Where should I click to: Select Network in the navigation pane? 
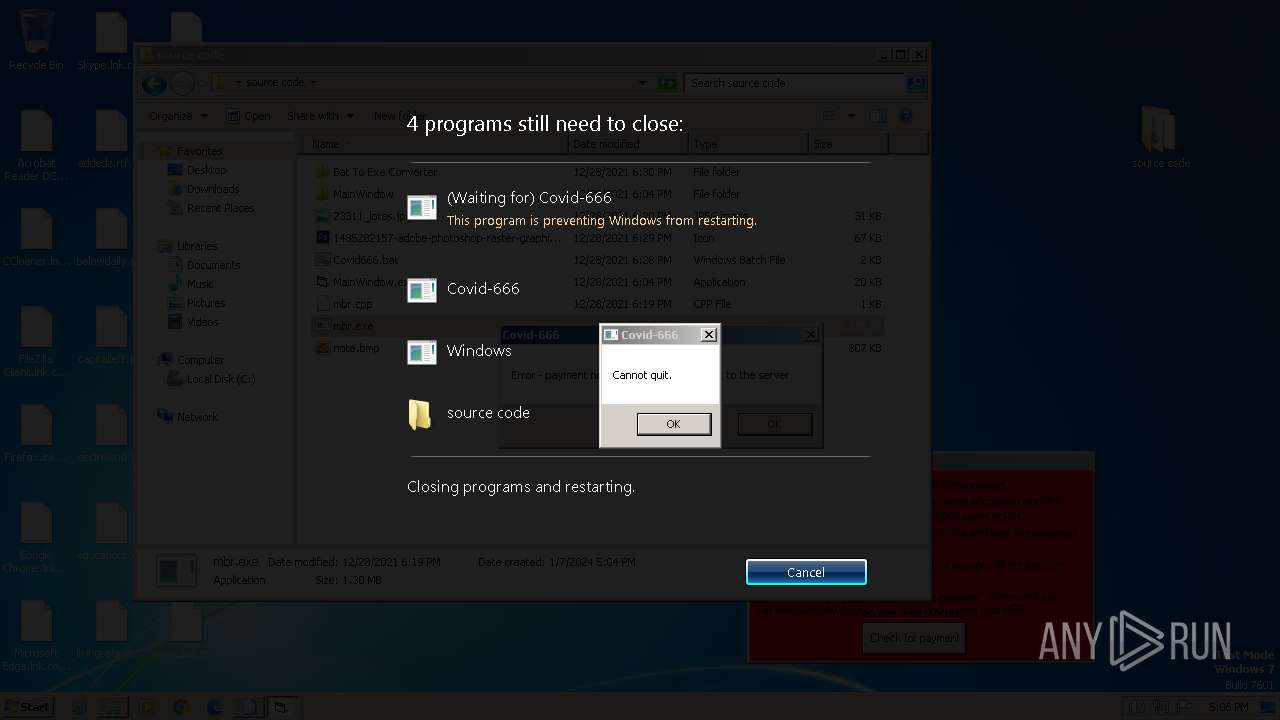188,417
